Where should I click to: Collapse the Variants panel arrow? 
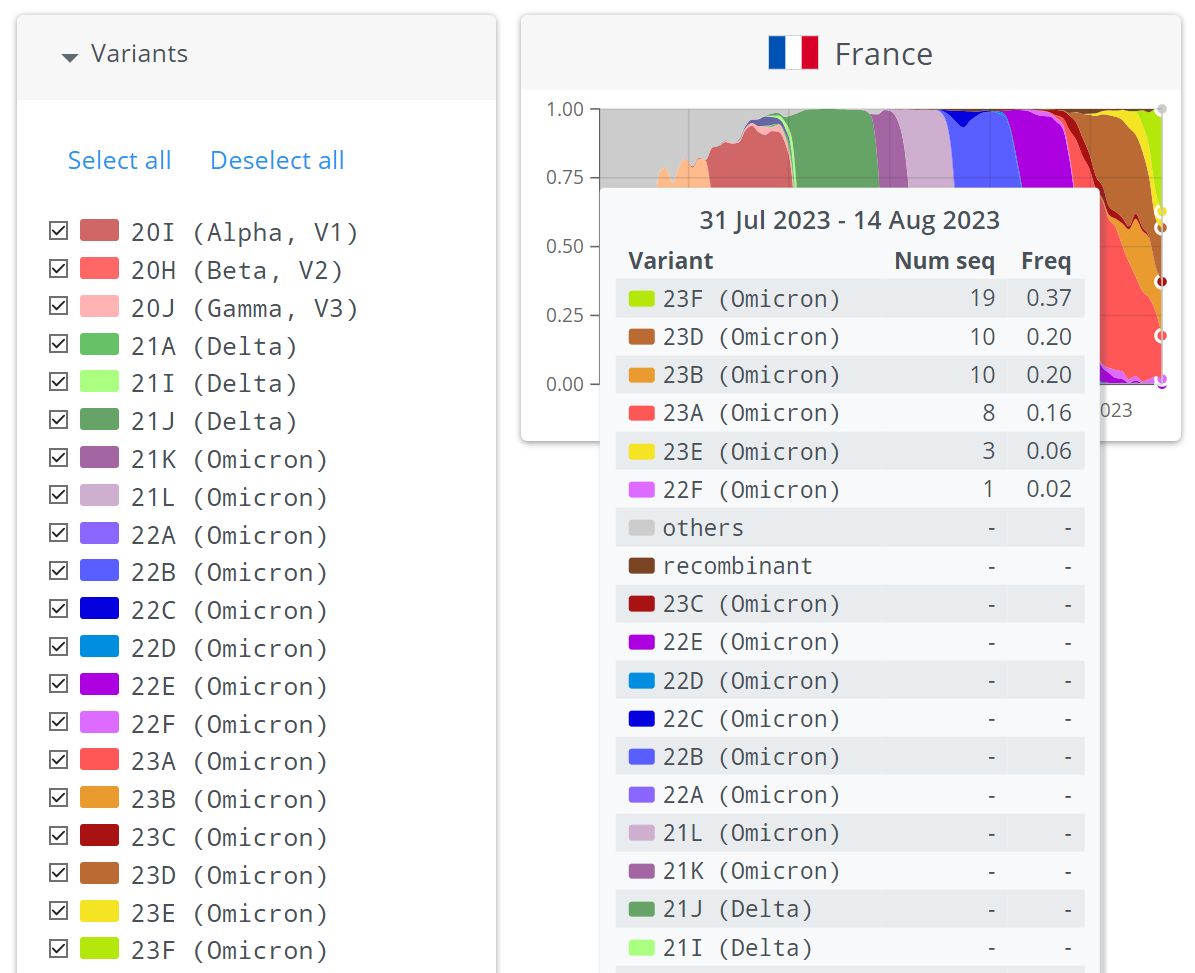[x=69, y=57]
